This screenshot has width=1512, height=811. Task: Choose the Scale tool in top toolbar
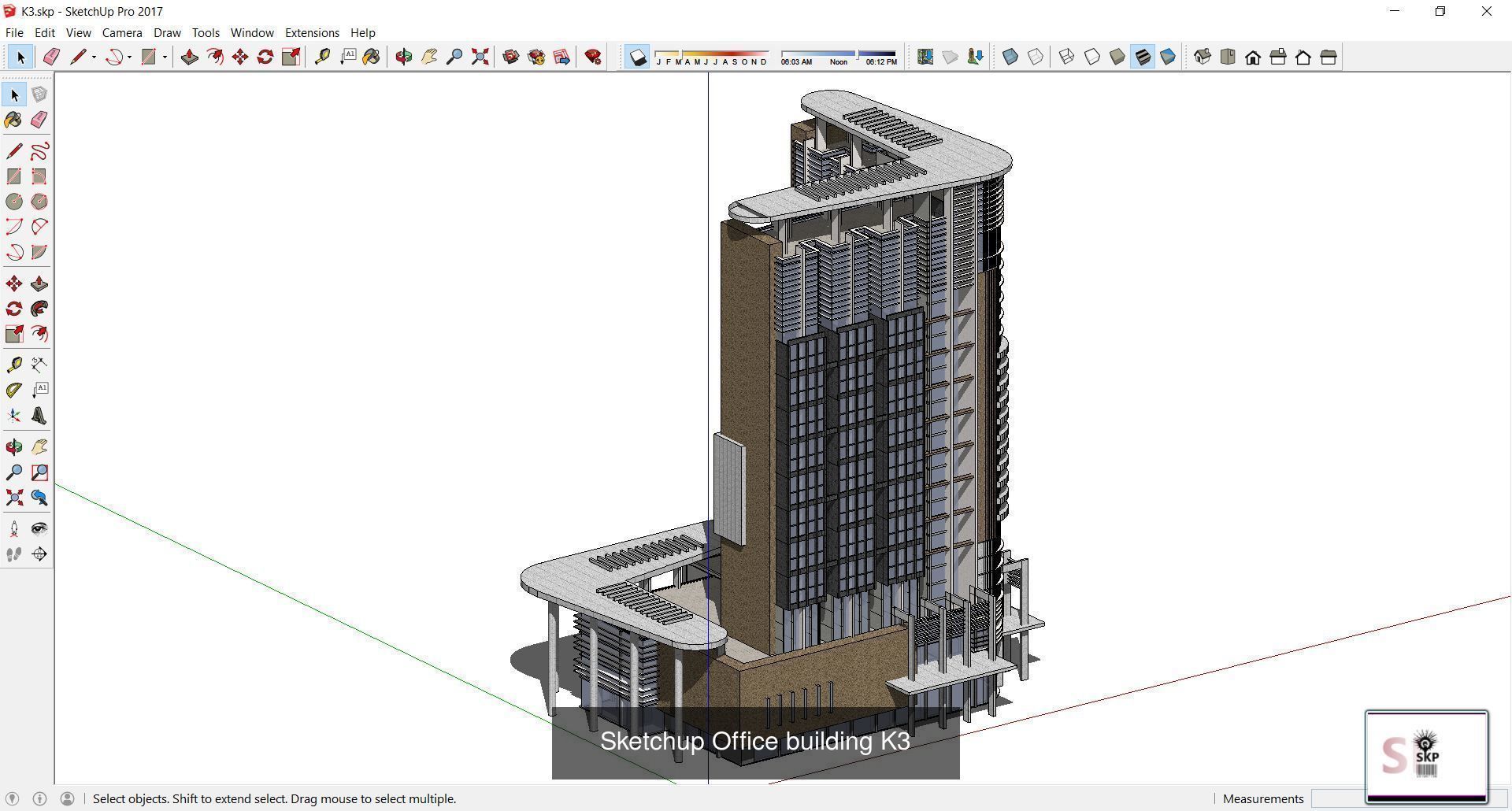pos(291,57)
